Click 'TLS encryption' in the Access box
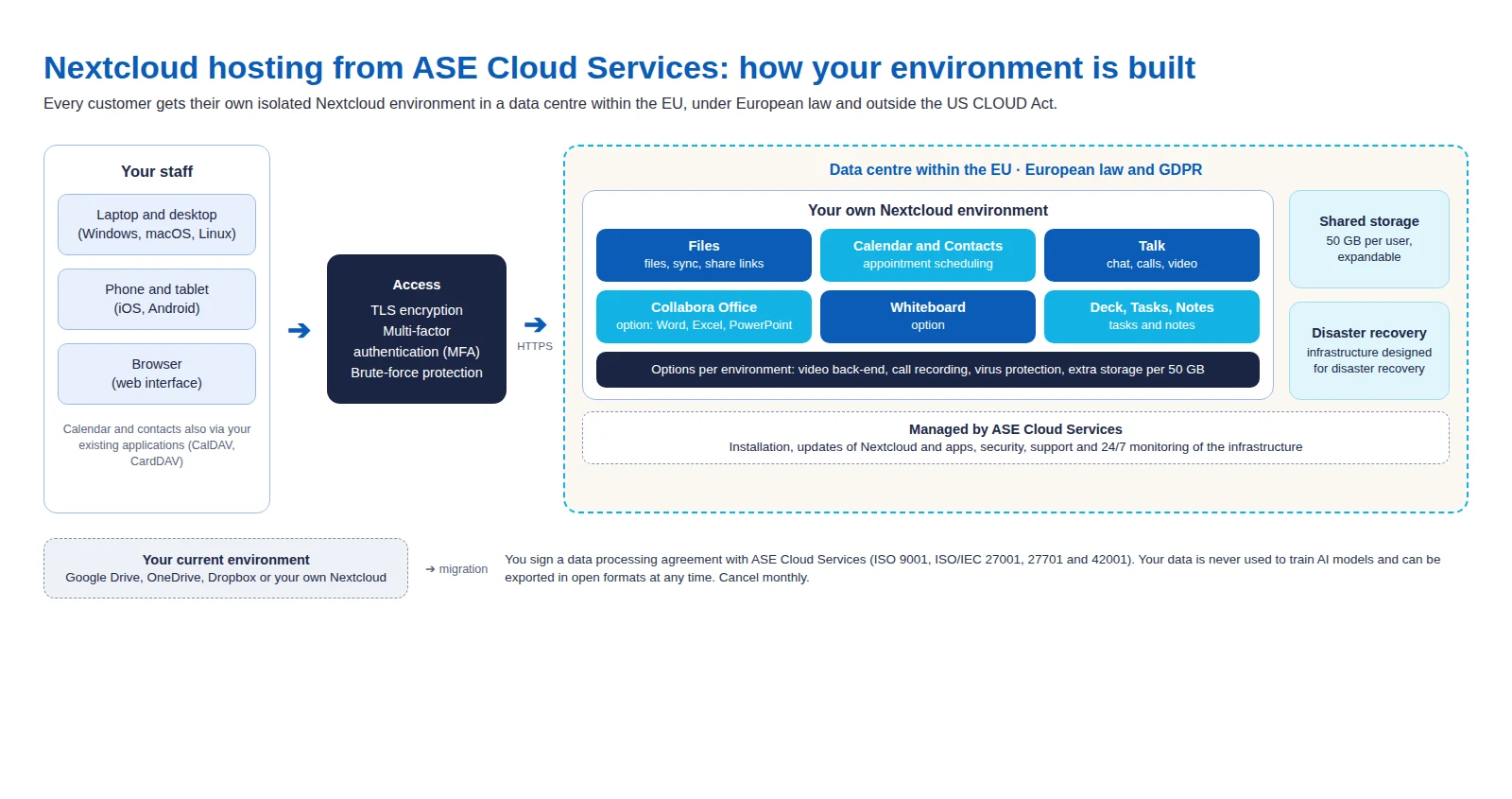1512x799 pixels. pos(417,310)
